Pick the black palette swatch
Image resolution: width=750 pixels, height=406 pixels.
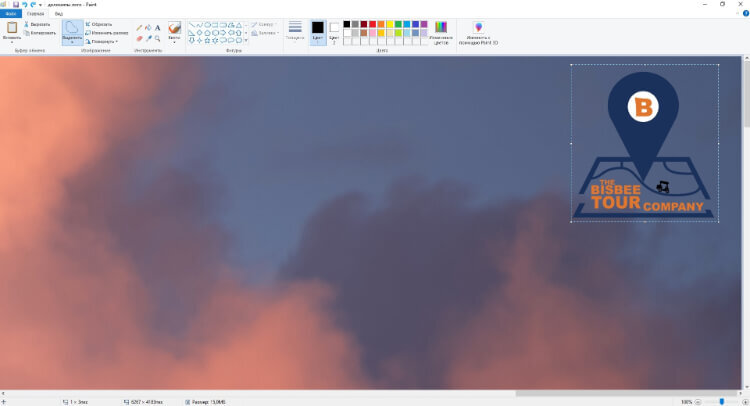click(x=347, y=24)
